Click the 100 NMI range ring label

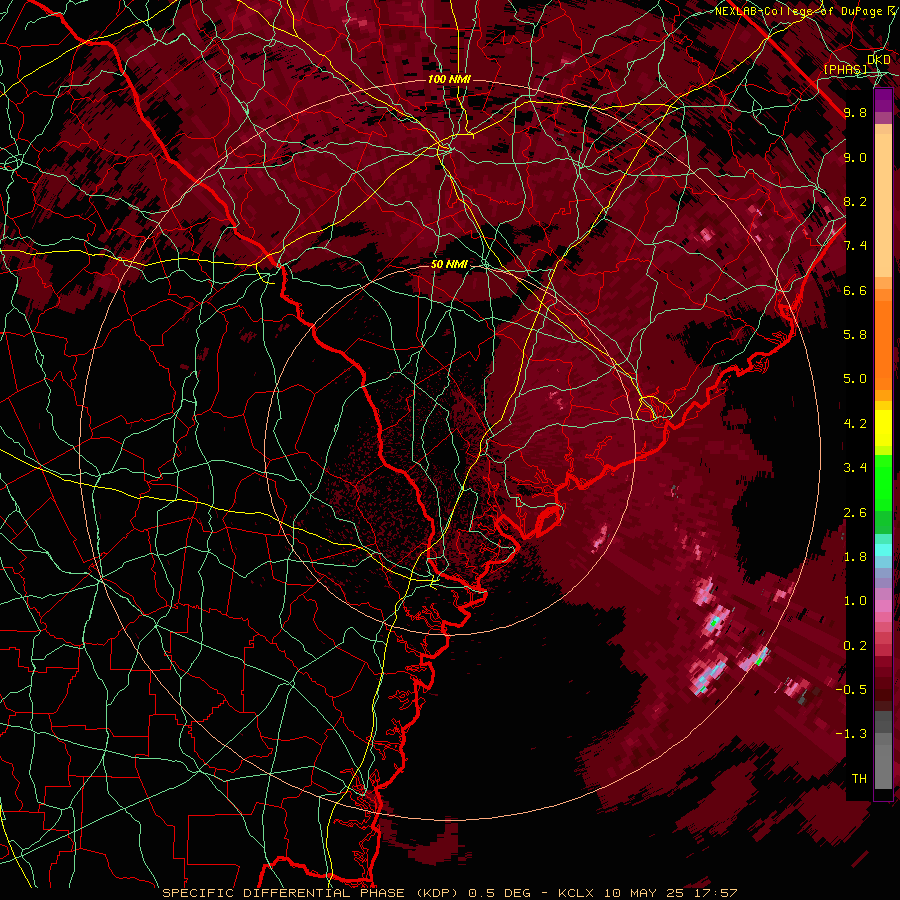tap(449, 79)
